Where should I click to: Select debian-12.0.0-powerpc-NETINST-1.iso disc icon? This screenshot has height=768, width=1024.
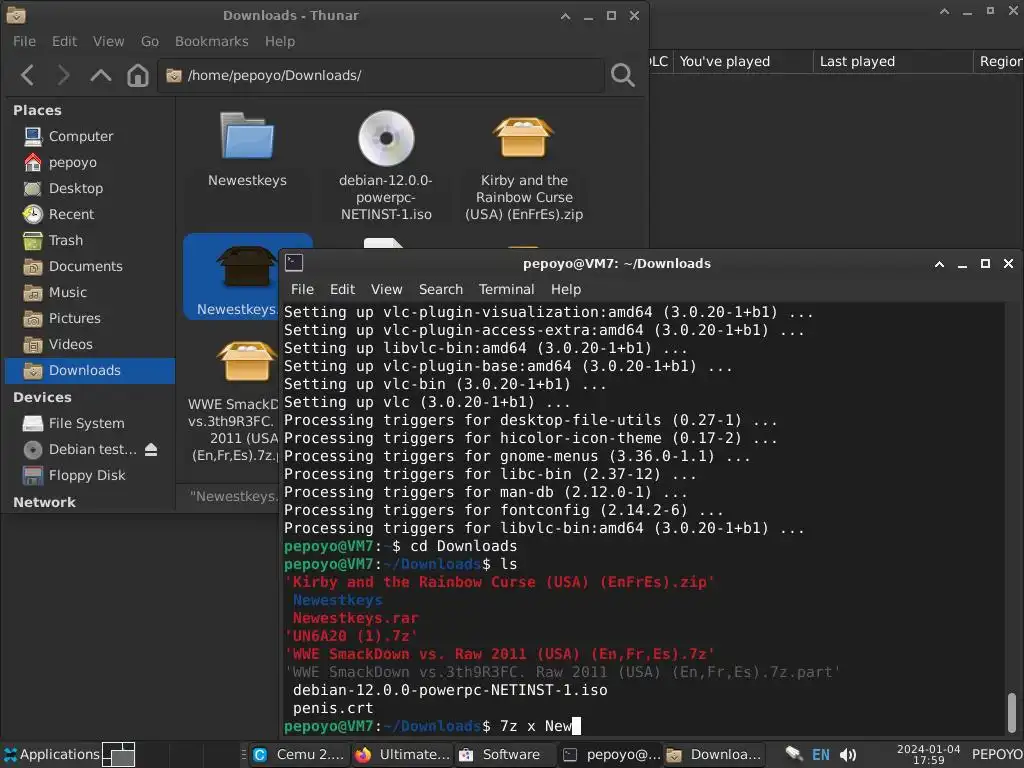tap(386, 138)
